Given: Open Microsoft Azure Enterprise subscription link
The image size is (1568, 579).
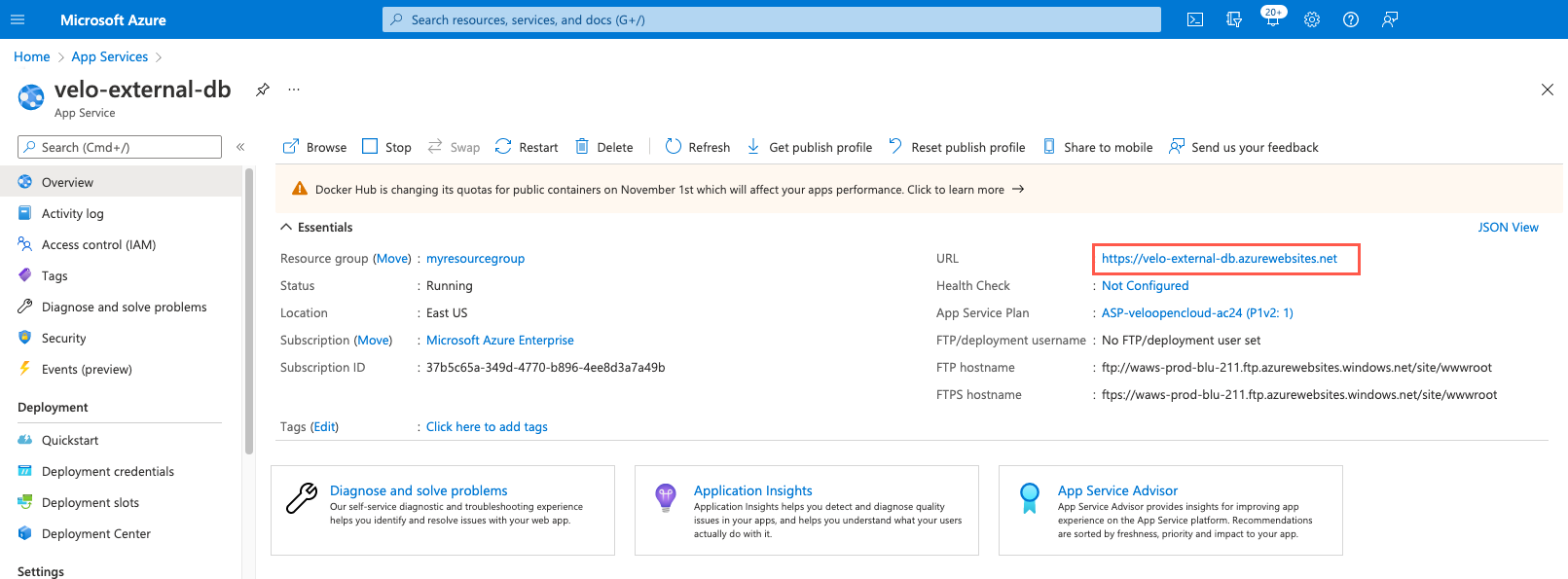Looking at the screenshot, I should click(500, 340).
